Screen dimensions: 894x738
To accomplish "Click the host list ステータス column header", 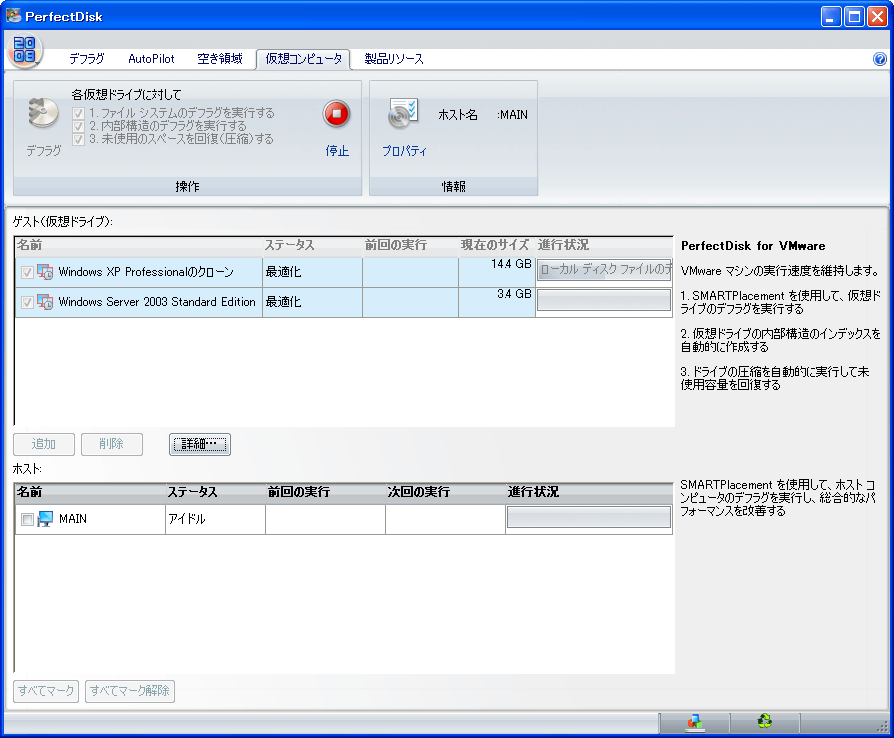I will tap(216, 493).
